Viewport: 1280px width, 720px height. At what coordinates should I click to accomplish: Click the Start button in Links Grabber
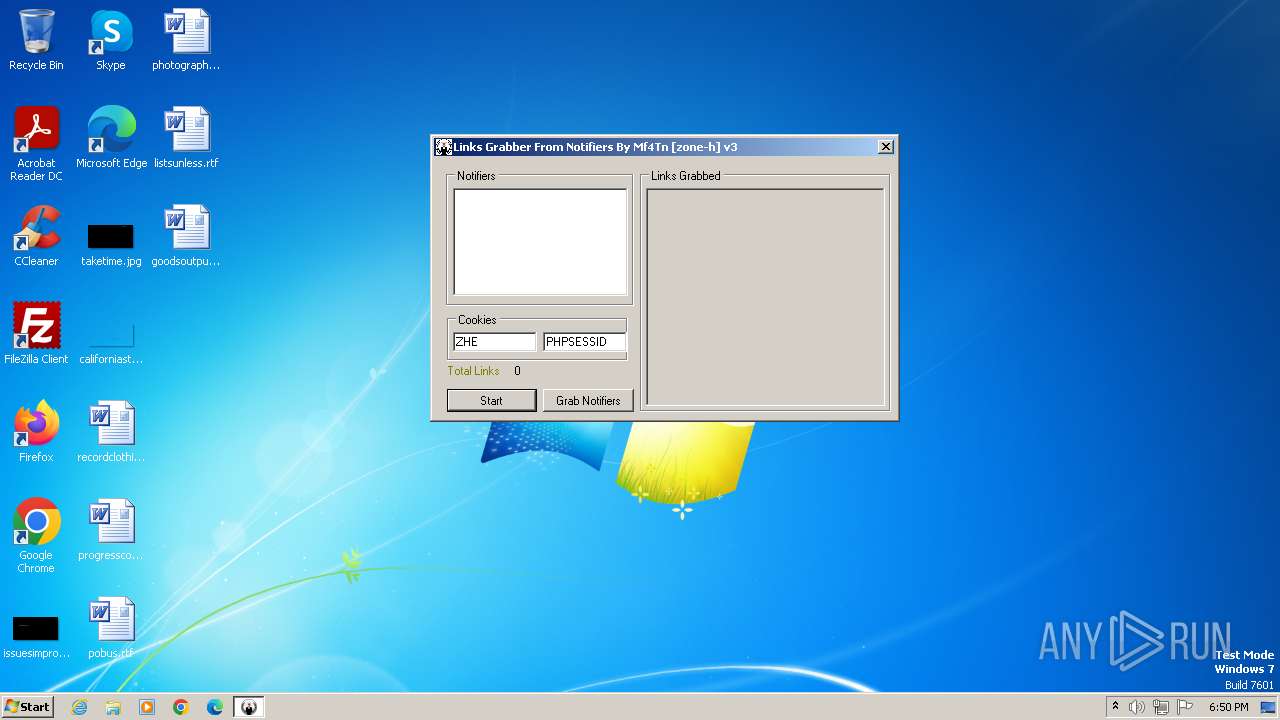491,400
